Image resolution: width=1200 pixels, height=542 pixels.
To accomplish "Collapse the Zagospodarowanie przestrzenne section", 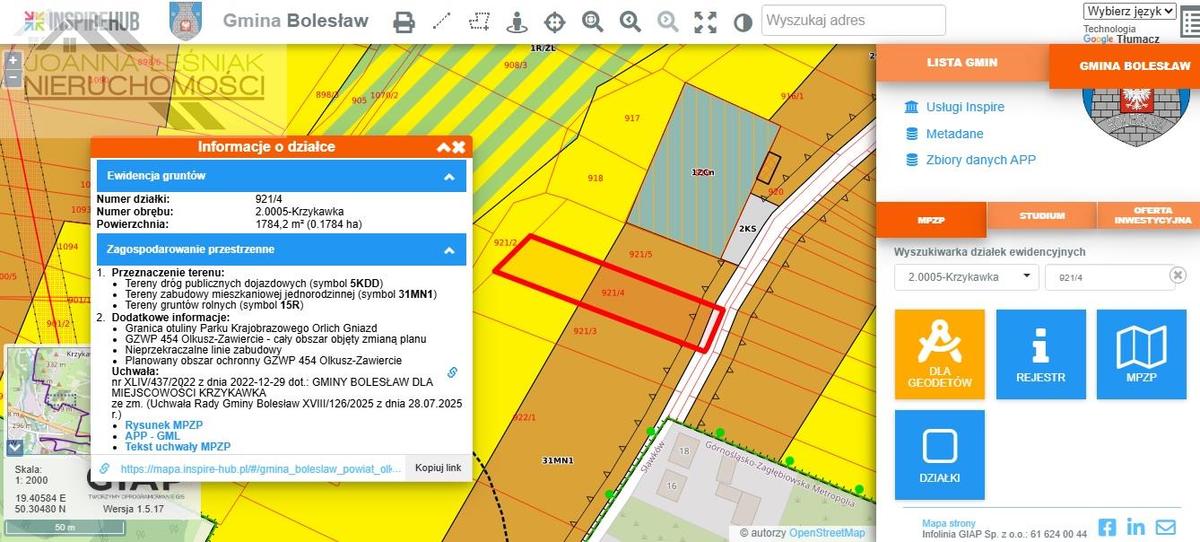I will 449,249.
